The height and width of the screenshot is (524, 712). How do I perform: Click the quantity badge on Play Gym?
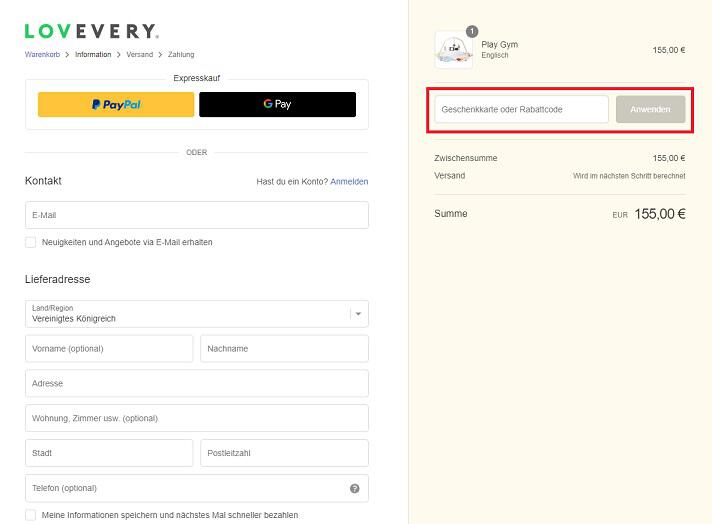pyautogui.click(x=472, y=31)
